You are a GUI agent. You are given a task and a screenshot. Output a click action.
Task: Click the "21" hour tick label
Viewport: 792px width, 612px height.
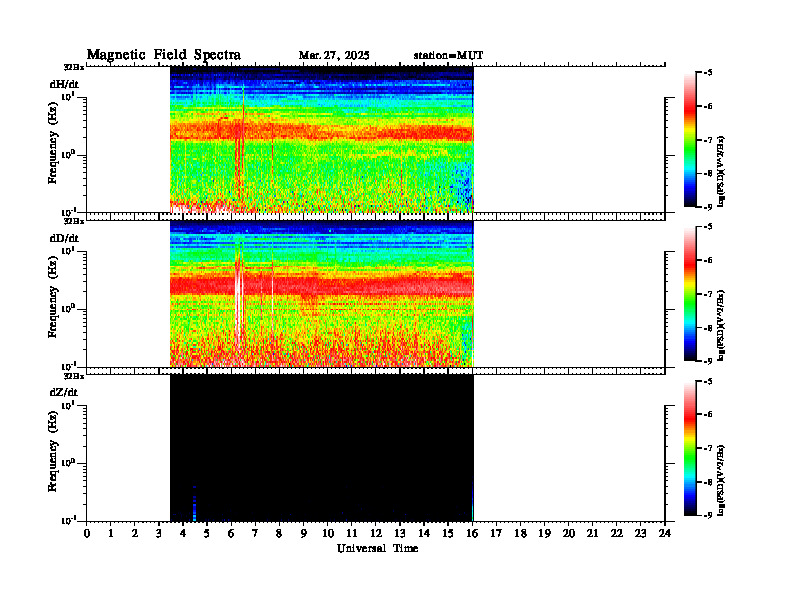(592, 534)
